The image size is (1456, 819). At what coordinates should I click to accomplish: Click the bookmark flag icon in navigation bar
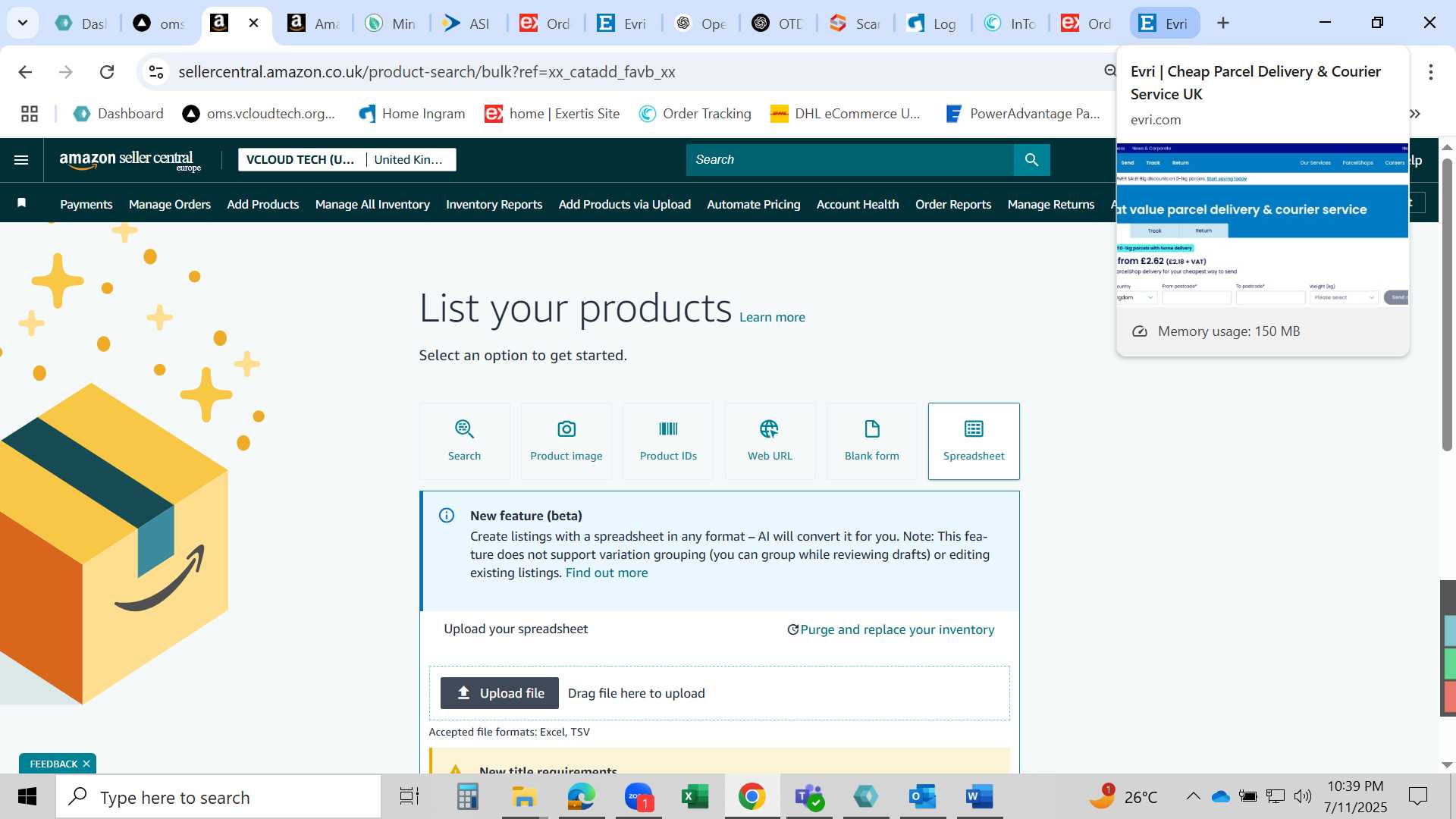pyautogui.click(x=22, y=203)
